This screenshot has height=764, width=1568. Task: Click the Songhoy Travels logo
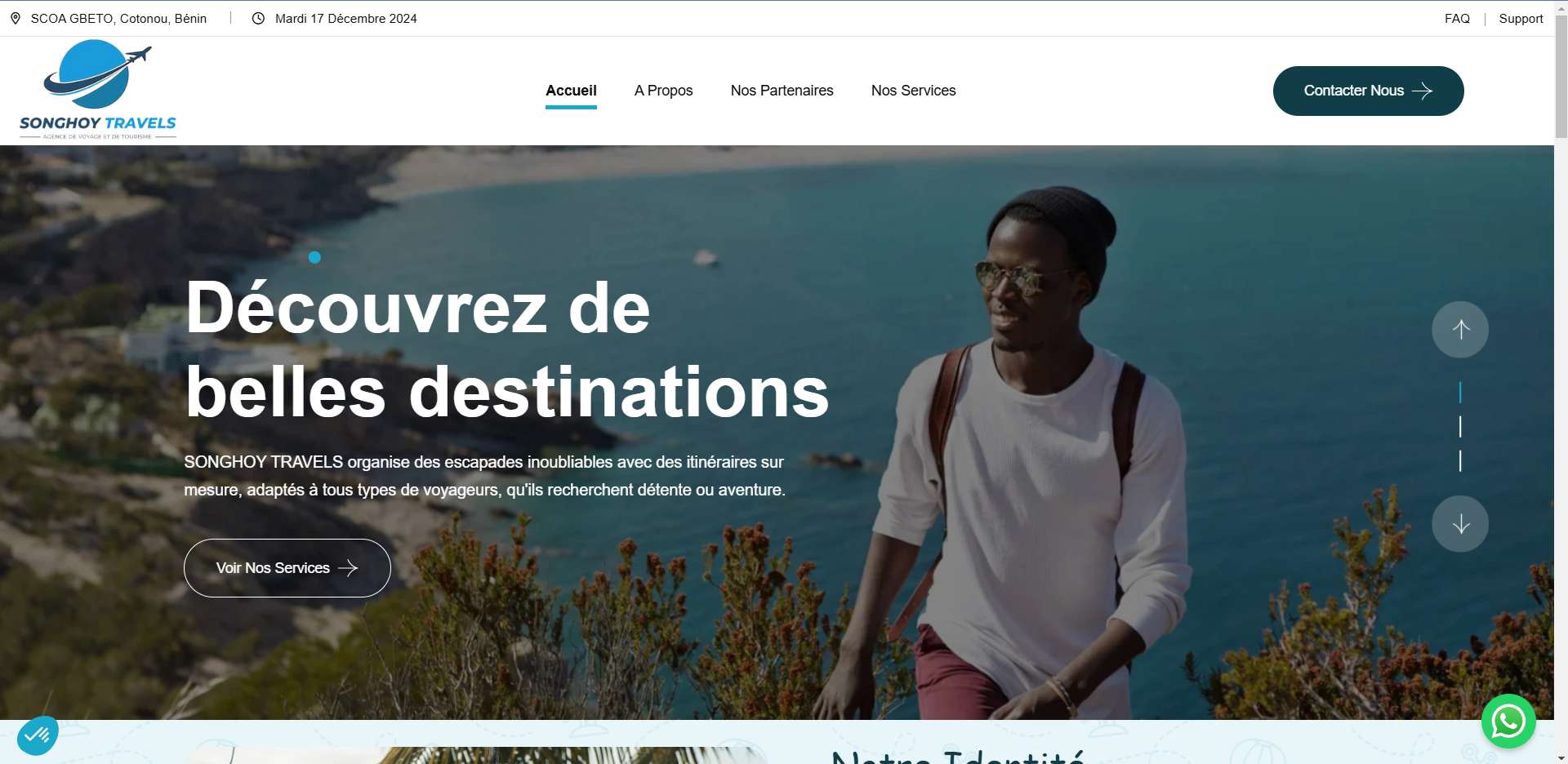click(98, 90)
